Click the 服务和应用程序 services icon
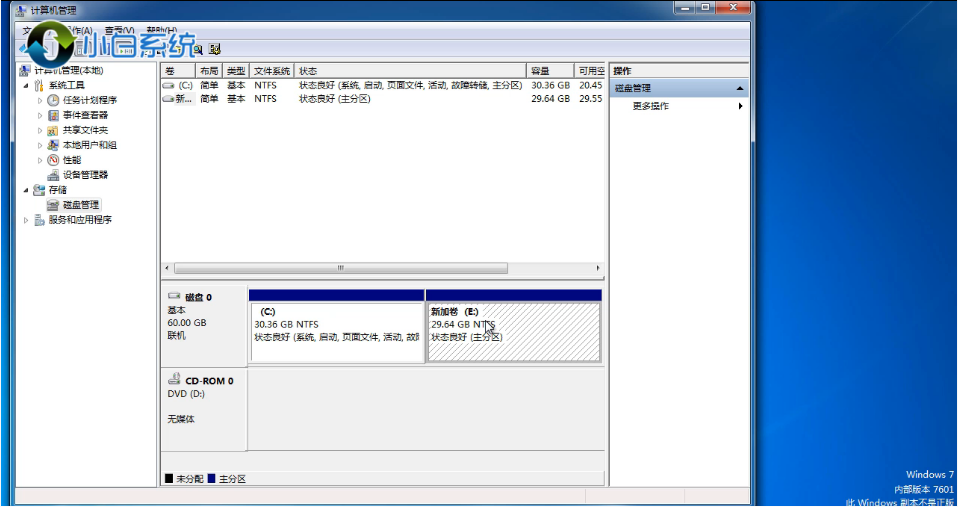The height and width of the screenshot is (507, 958). (x=40, y=220)
